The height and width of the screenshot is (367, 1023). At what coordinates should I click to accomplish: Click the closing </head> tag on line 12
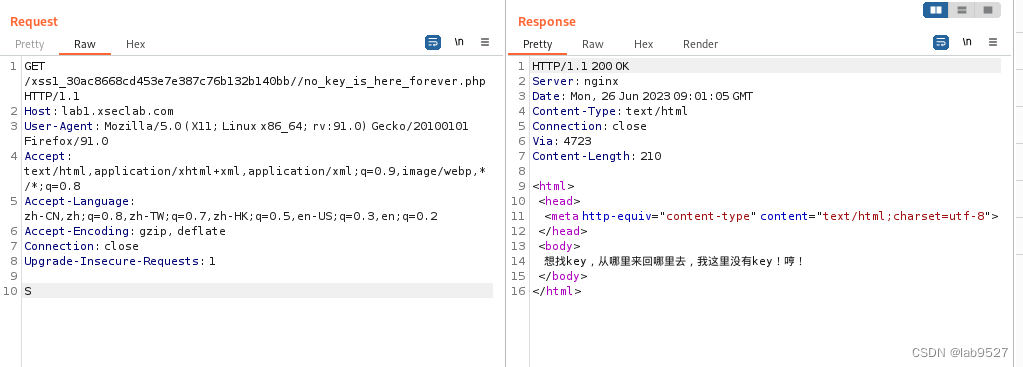[562, 231]
